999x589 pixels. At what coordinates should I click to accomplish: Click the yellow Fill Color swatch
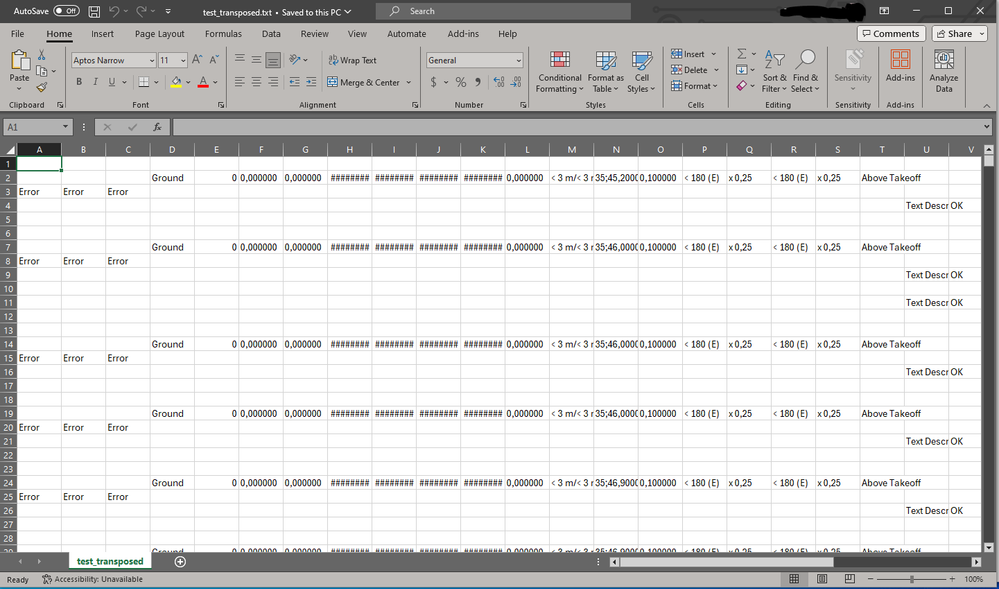[x=176, y=82]
